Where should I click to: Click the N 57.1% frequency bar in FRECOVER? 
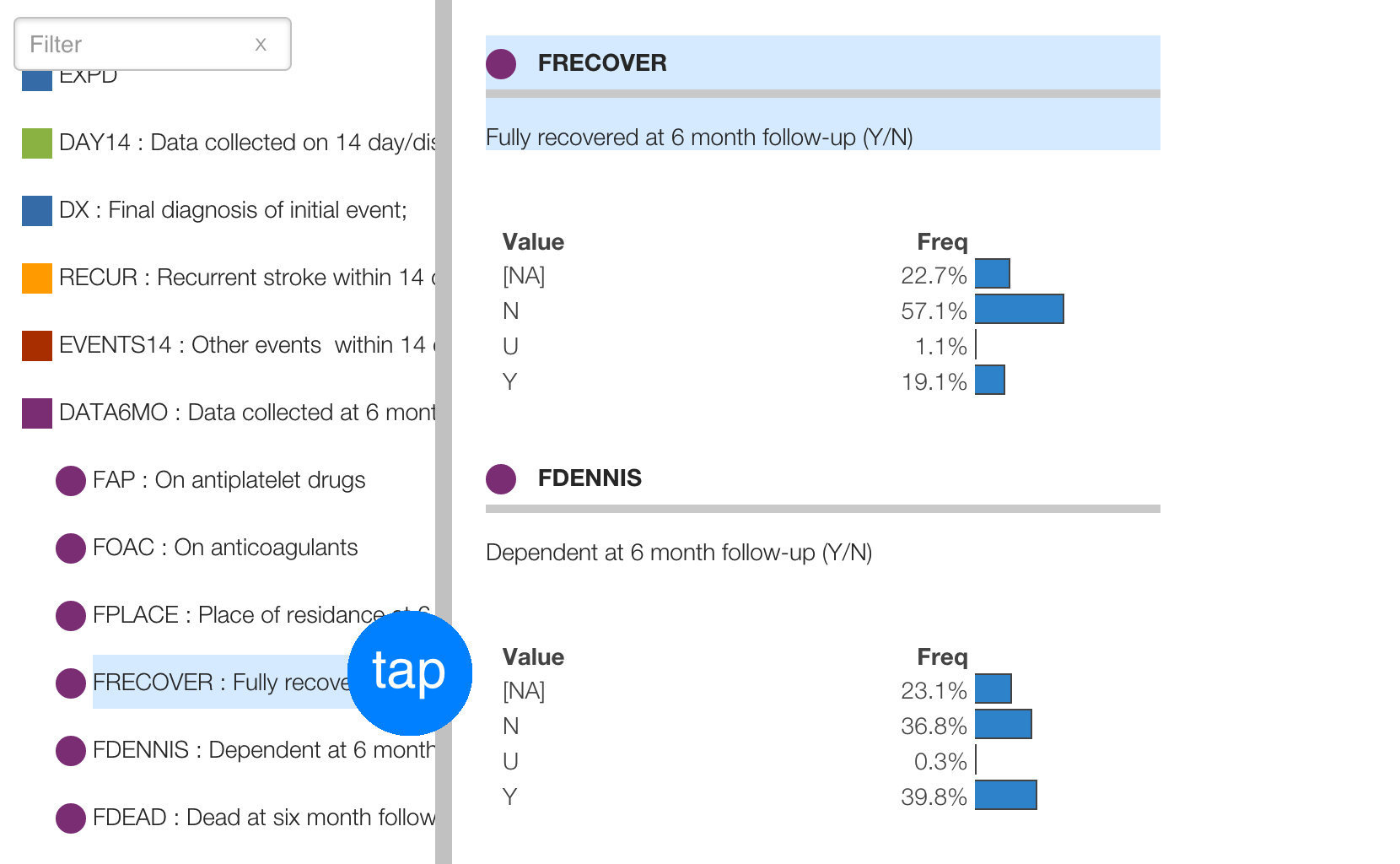coord(1019,310)
